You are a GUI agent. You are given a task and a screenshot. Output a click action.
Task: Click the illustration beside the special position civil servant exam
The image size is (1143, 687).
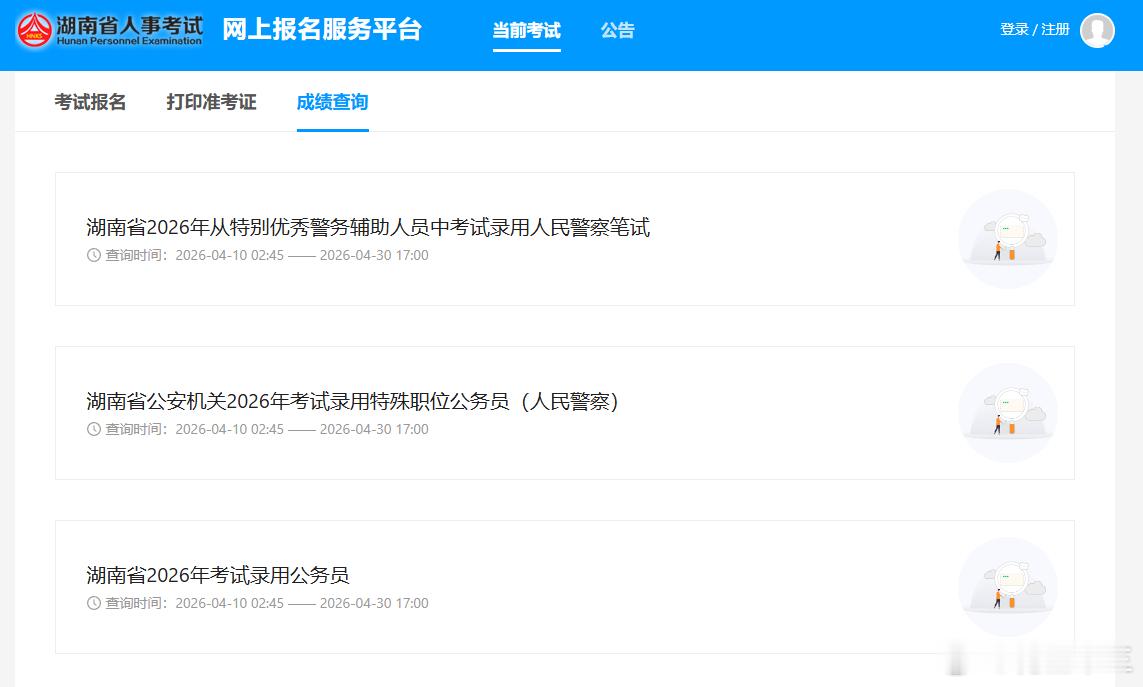[1007, 412]
